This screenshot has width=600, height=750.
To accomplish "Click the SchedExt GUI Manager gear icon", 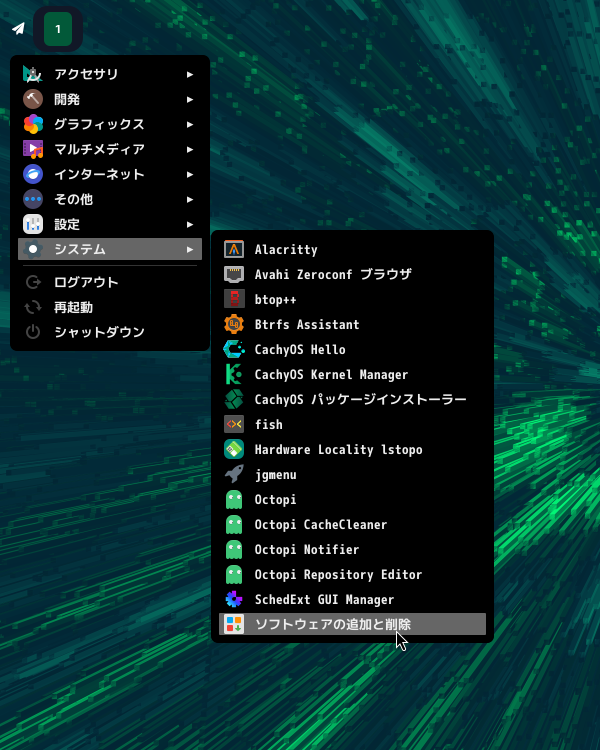I will pos(234,599).
